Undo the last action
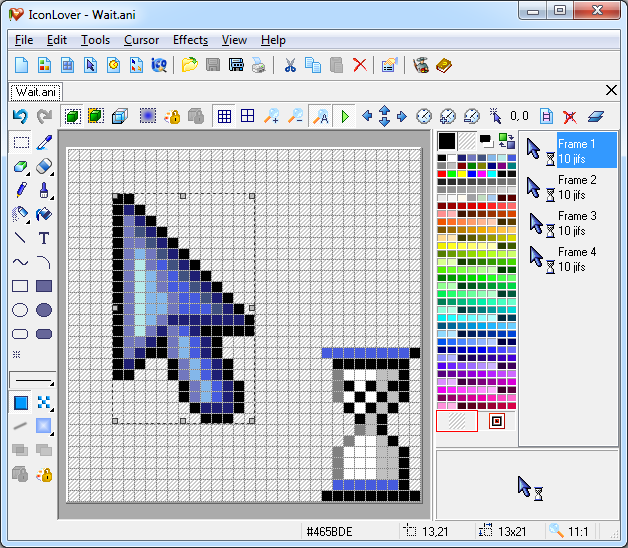This screenshot has width=628, height=548. [x=20, y=116]
